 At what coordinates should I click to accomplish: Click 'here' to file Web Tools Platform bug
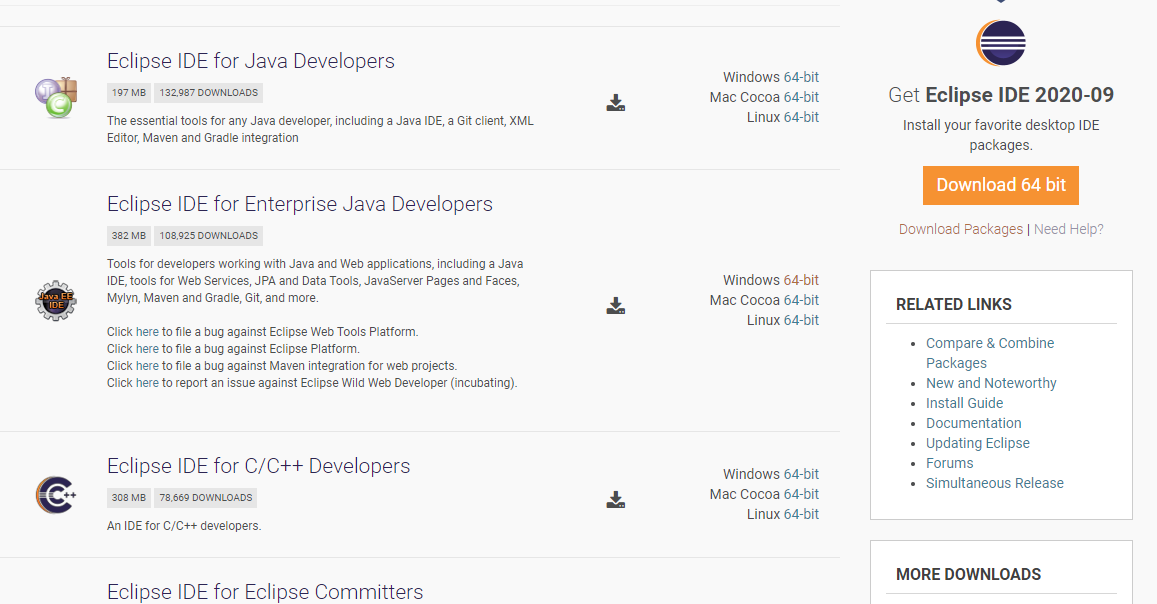click(x=147, y=332)
